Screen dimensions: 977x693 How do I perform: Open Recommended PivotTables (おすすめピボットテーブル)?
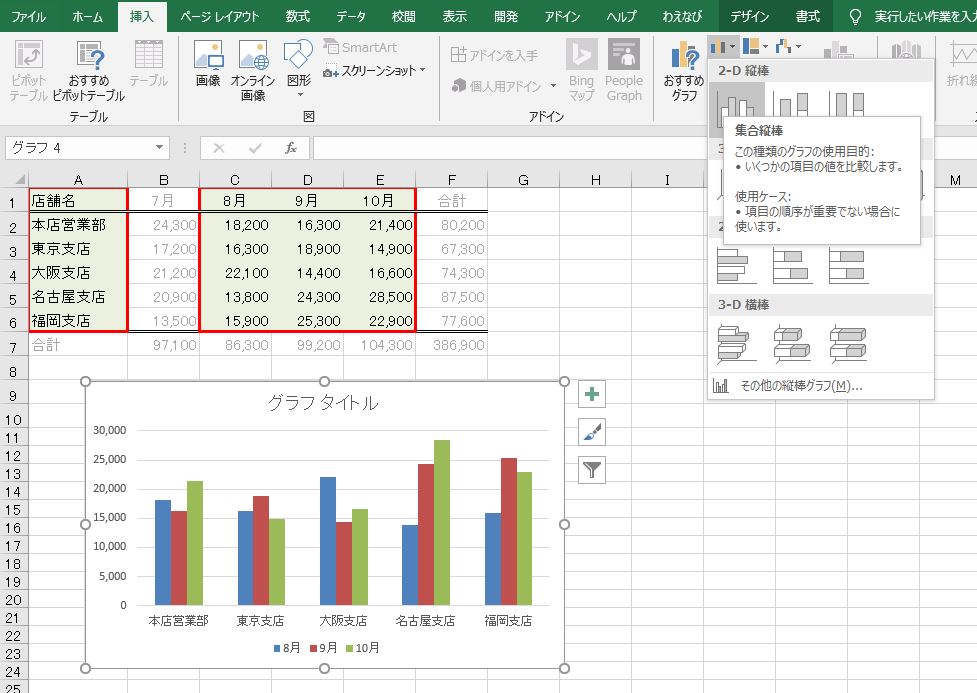pos(88,70)
